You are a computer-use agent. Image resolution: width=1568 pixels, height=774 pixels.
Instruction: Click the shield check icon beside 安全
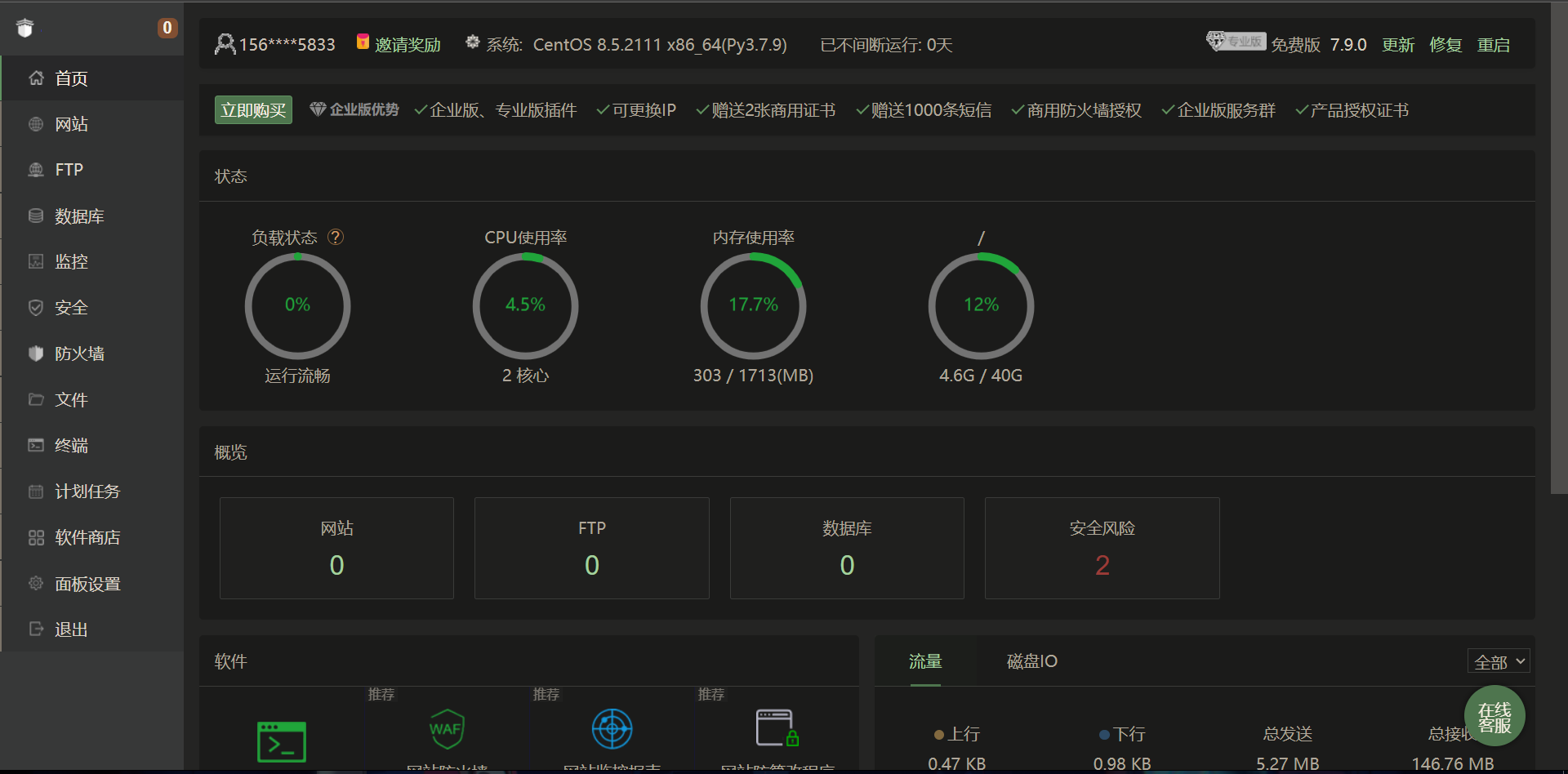click(36, 308)
